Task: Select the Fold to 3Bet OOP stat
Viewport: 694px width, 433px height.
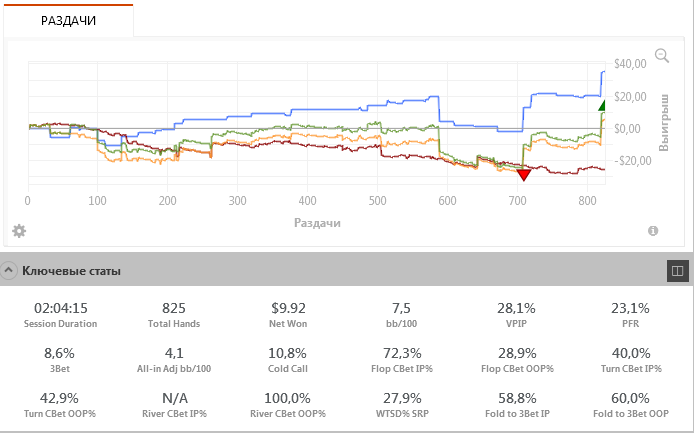Action: (631, 406)
